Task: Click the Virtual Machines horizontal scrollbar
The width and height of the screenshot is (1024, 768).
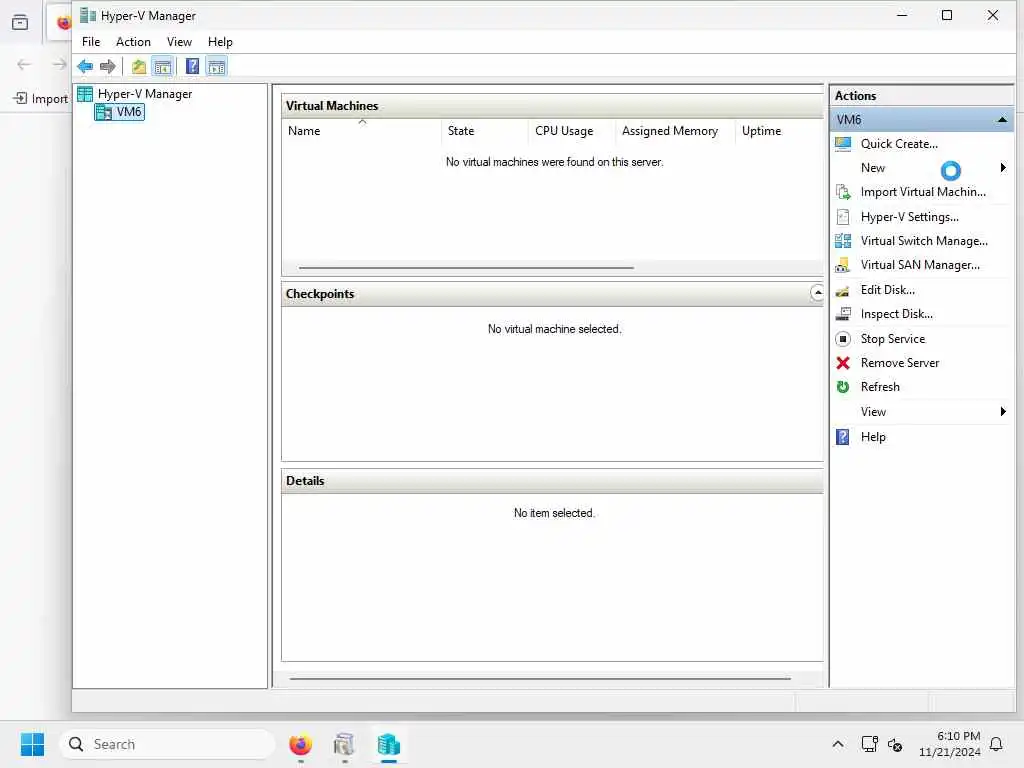Action: pos(466,268)
